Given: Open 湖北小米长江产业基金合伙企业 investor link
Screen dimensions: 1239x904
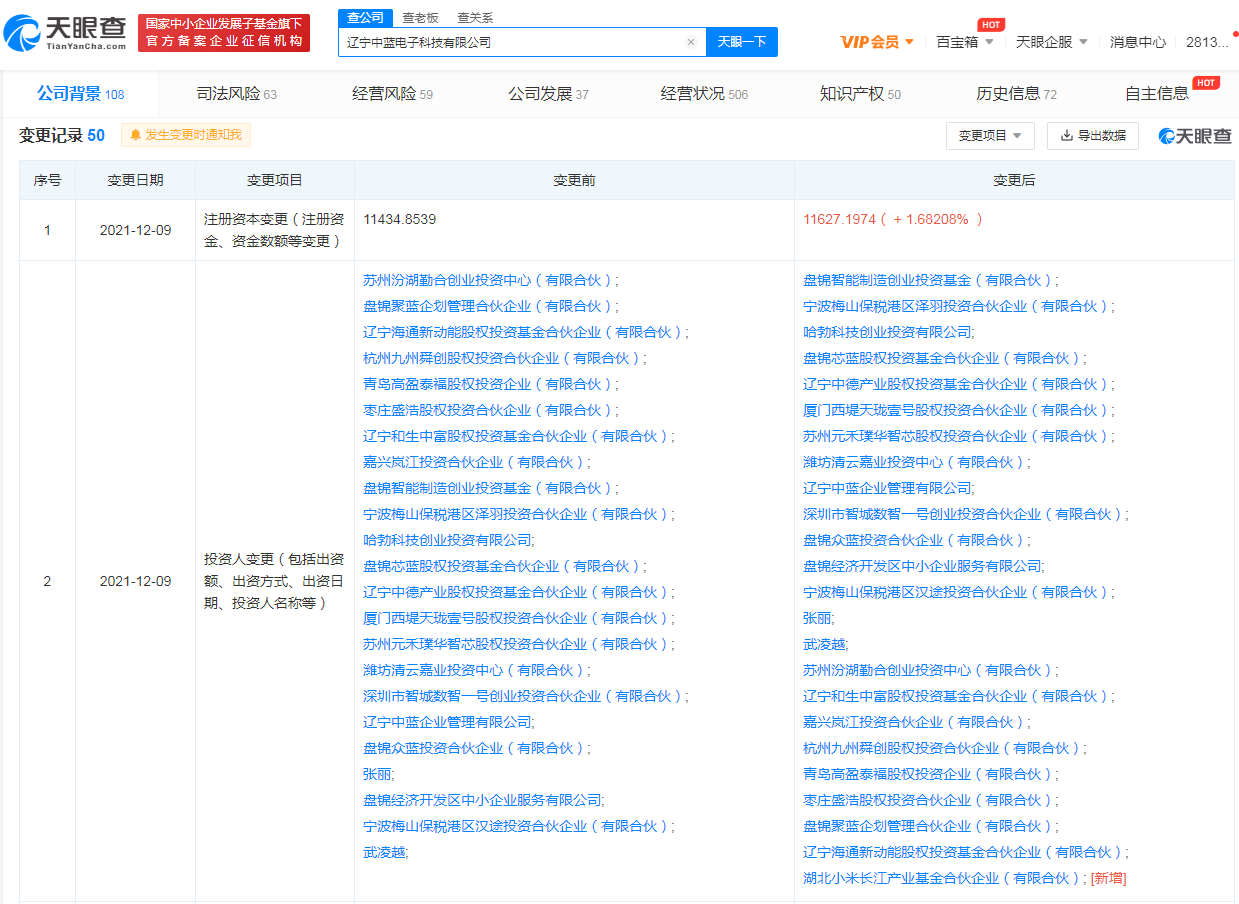Looking at the screenshot, I should click(x=942, y=878).
